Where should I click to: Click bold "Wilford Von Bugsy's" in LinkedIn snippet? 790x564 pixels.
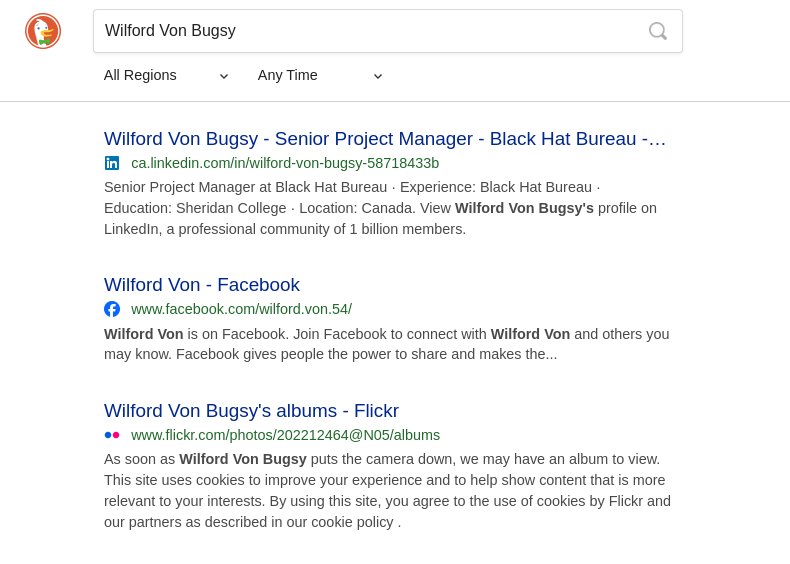click(x=524, y=208)
